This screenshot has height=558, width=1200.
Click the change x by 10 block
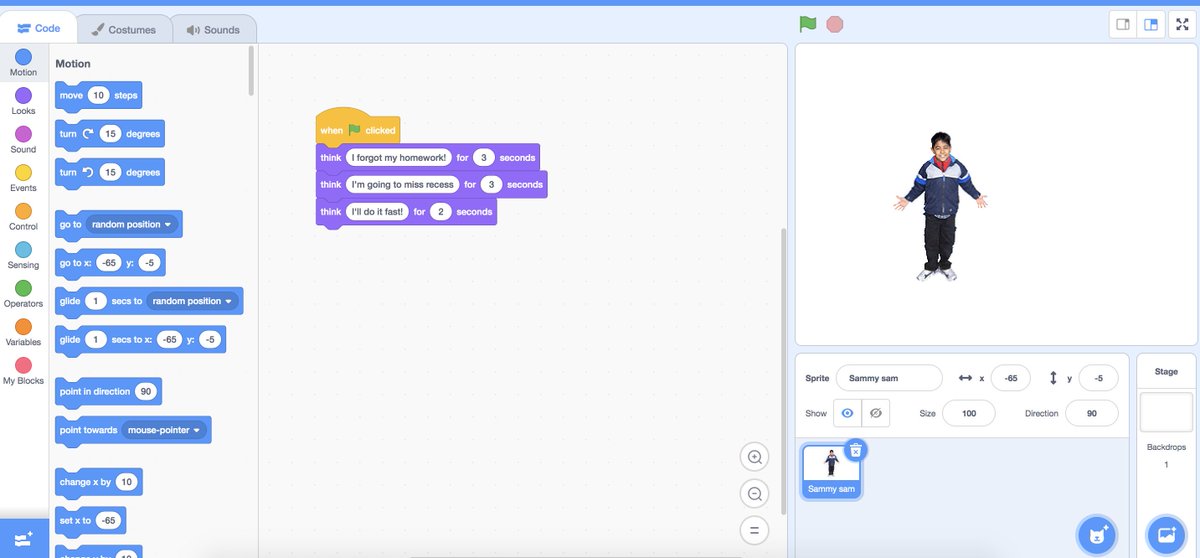[99, 482]
